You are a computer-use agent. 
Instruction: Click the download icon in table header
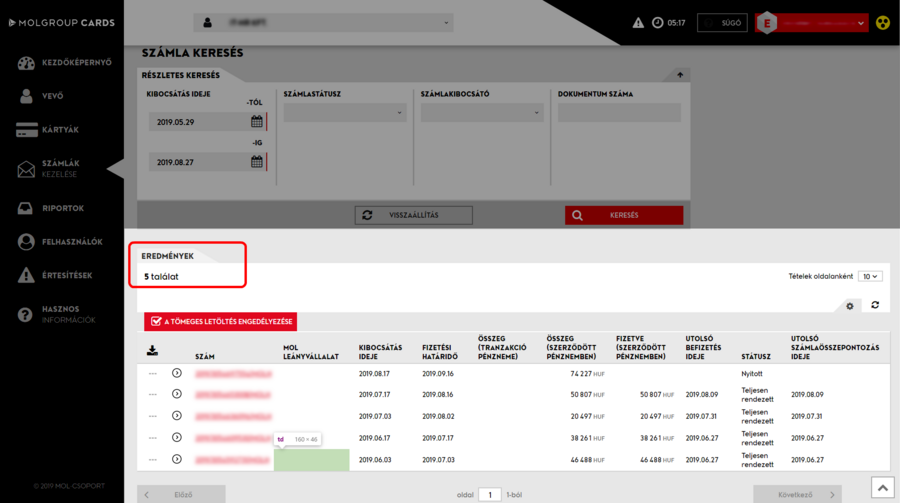tap(152, 350)
